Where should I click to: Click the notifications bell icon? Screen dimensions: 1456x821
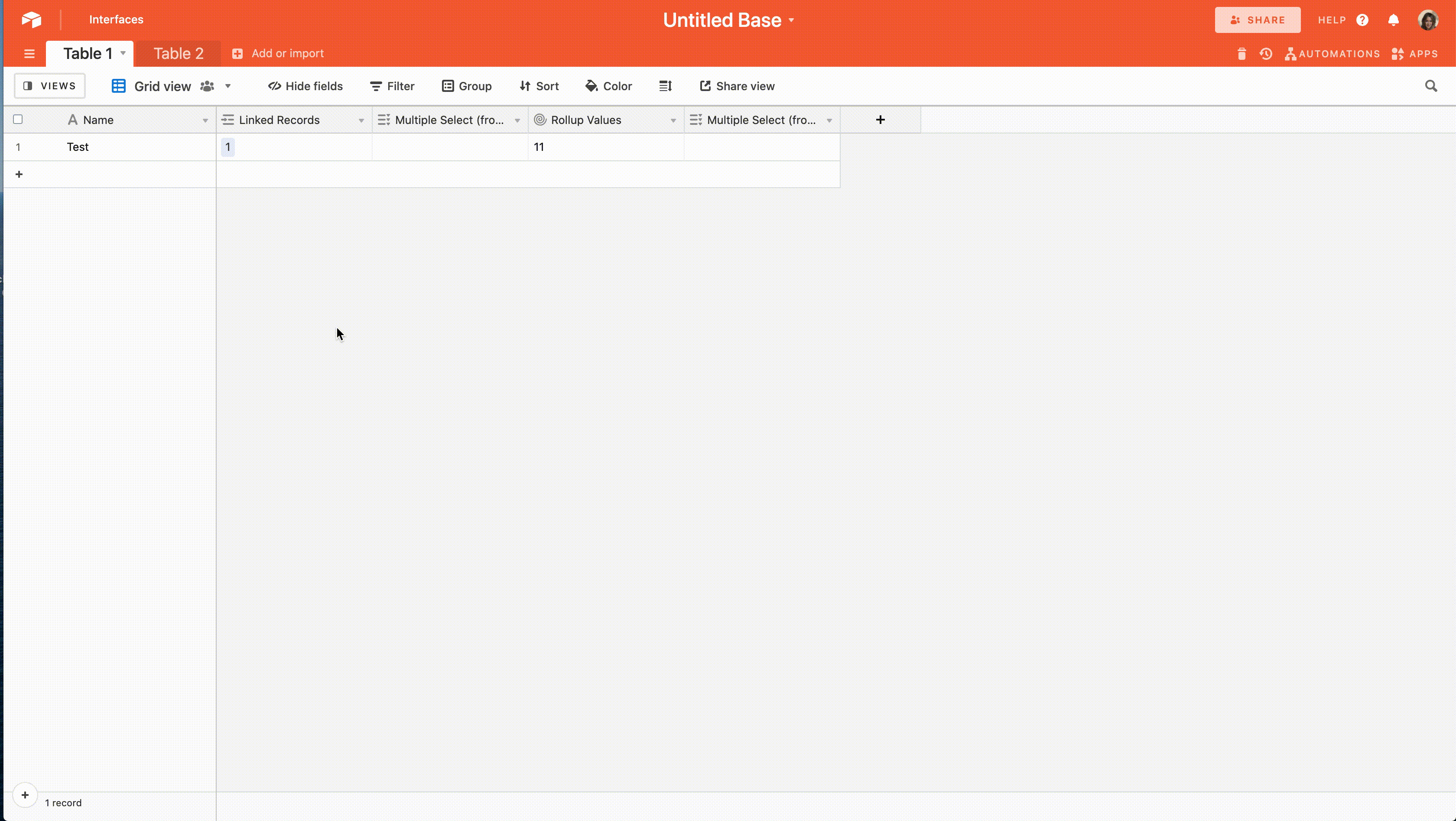[1393, 20]
